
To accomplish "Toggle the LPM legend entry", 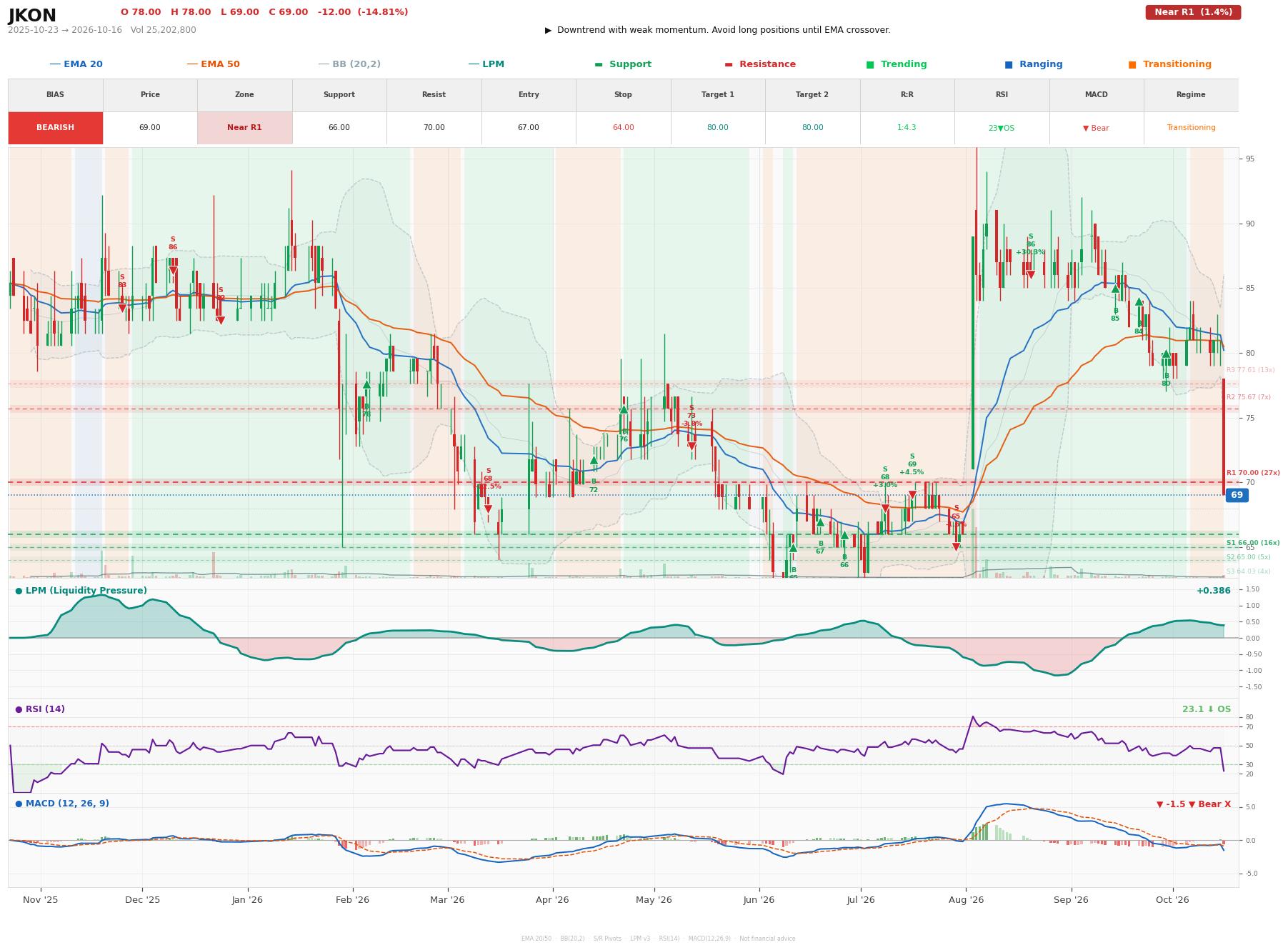I will [486, 64].
